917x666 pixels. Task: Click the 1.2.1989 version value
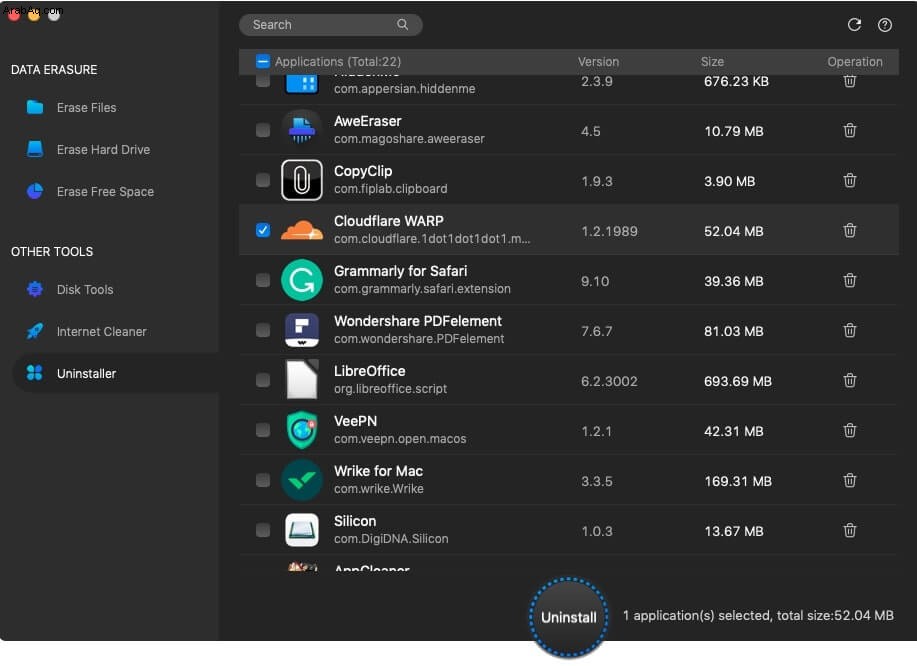[x=609, y=231]
